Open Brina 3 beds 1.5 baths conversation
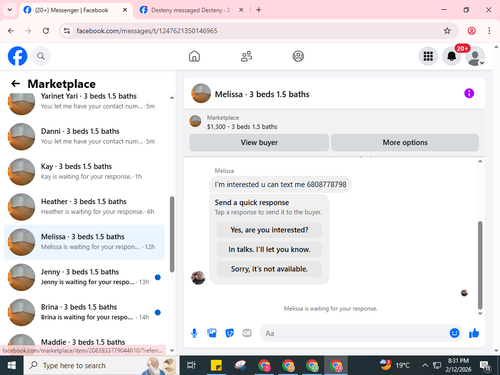The image size is (500, 375). coord(84,312)
